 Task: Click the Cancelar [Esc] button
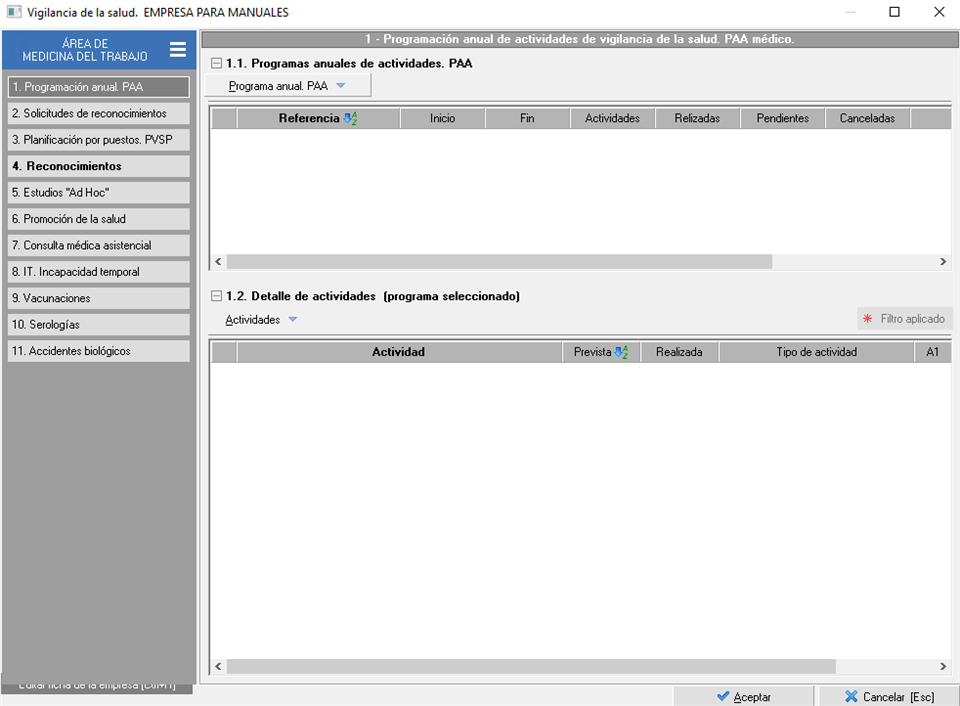pos(888,696)
